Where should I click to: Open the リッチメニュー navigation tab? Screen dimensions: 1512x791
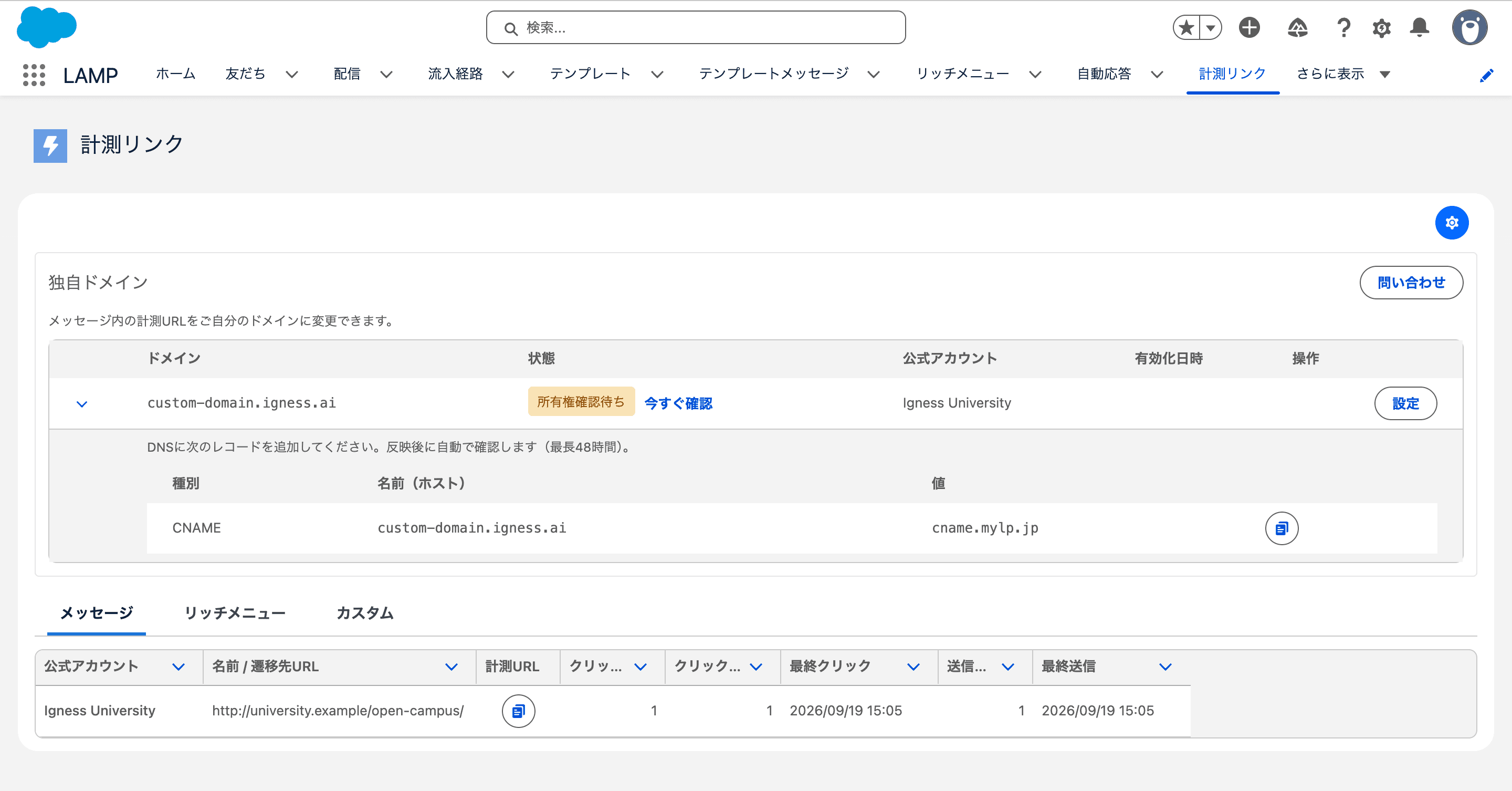(x=963, y=74)
